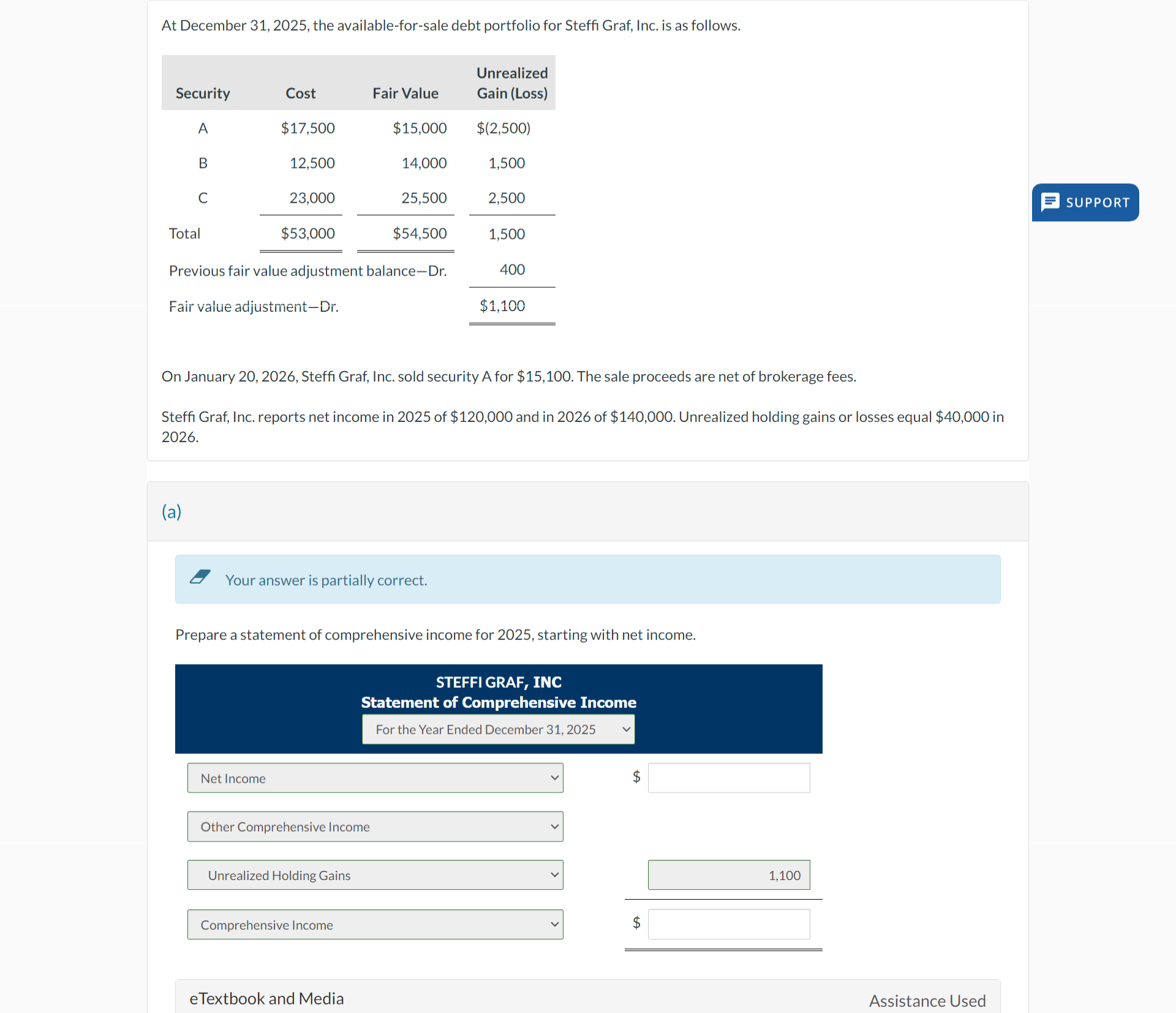The height and width of the screenshot is (1013, 1176).
Task: Click the 1,100 amount field
Action: coord(729,875)
